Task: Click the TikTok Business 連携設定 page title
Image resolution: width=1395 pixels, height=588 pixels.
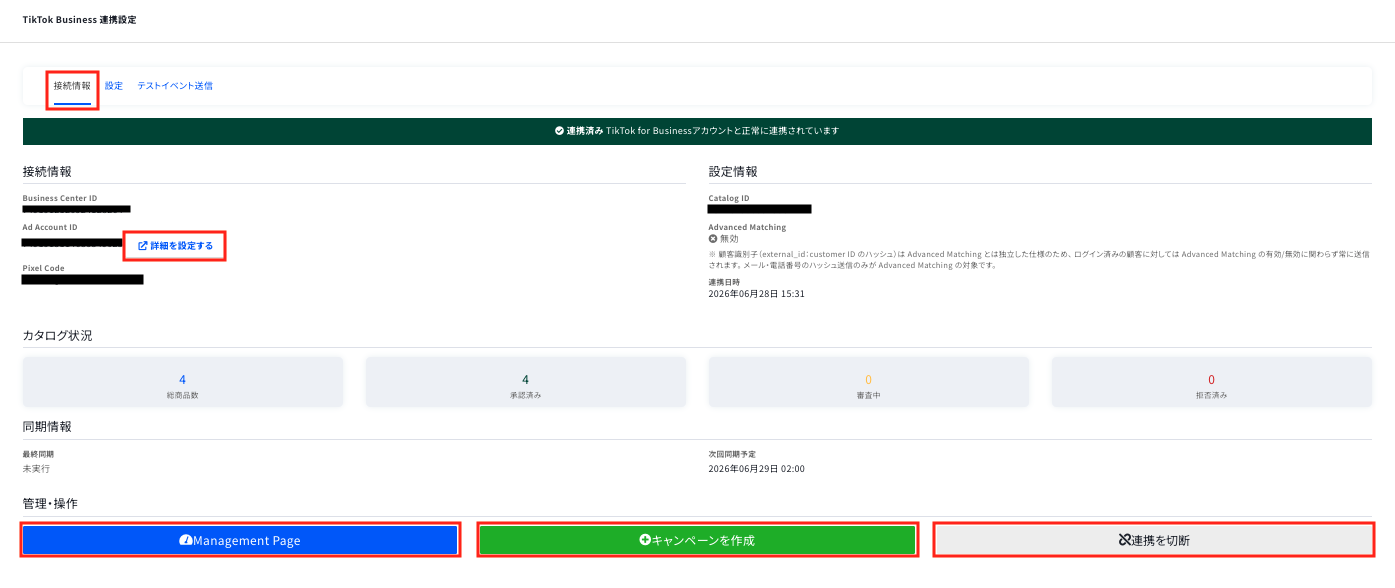Action: point(79,20)
